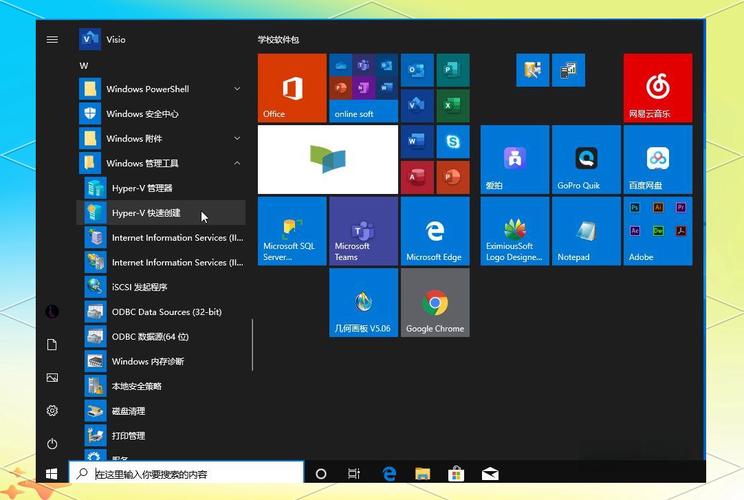Click the app list scrollbar
This screenshot has width=744, height=500.
click(252, 345)
